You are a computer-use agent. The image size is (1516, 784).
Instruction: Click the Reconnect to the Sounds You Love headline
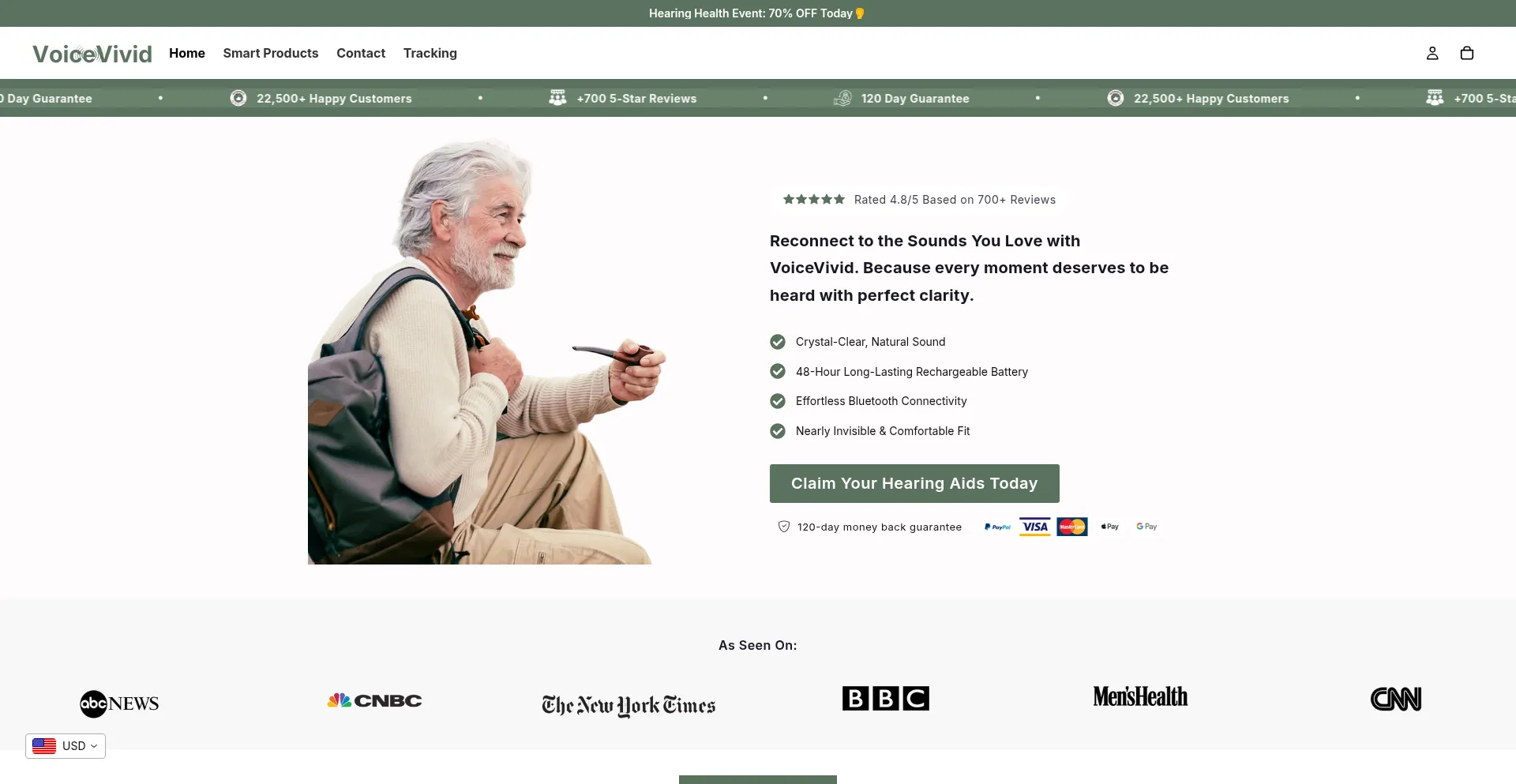(969, 268)
